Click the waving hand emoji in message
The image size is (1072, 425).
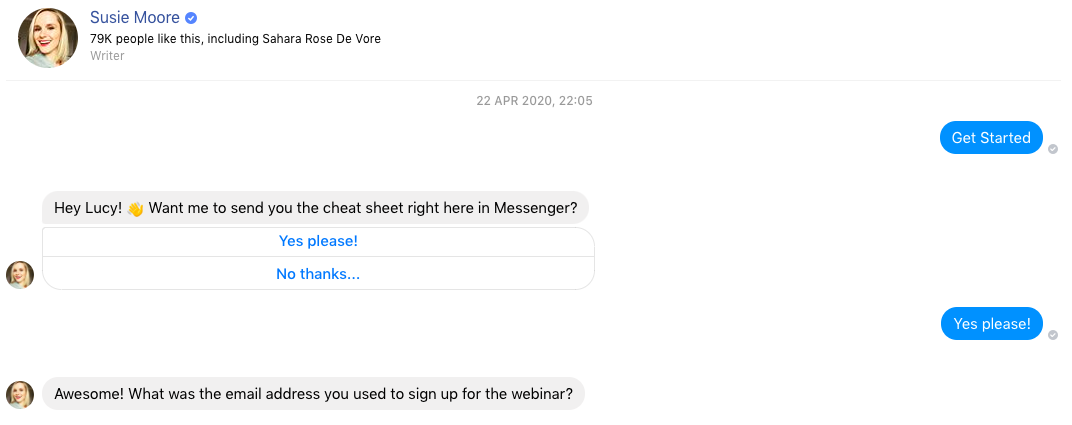coord(135,208)
